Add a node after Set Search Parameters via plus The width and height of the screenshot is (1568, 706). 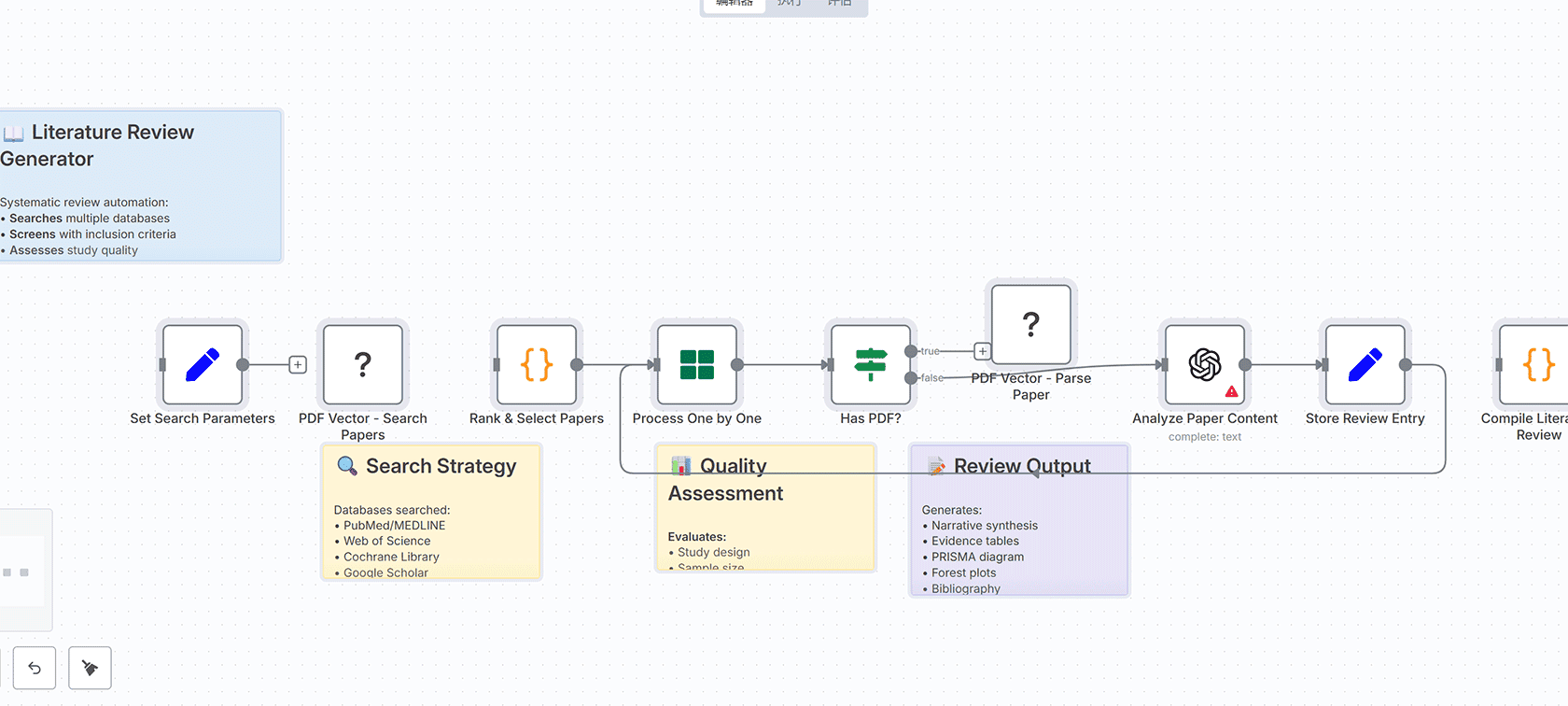(298, 365)
